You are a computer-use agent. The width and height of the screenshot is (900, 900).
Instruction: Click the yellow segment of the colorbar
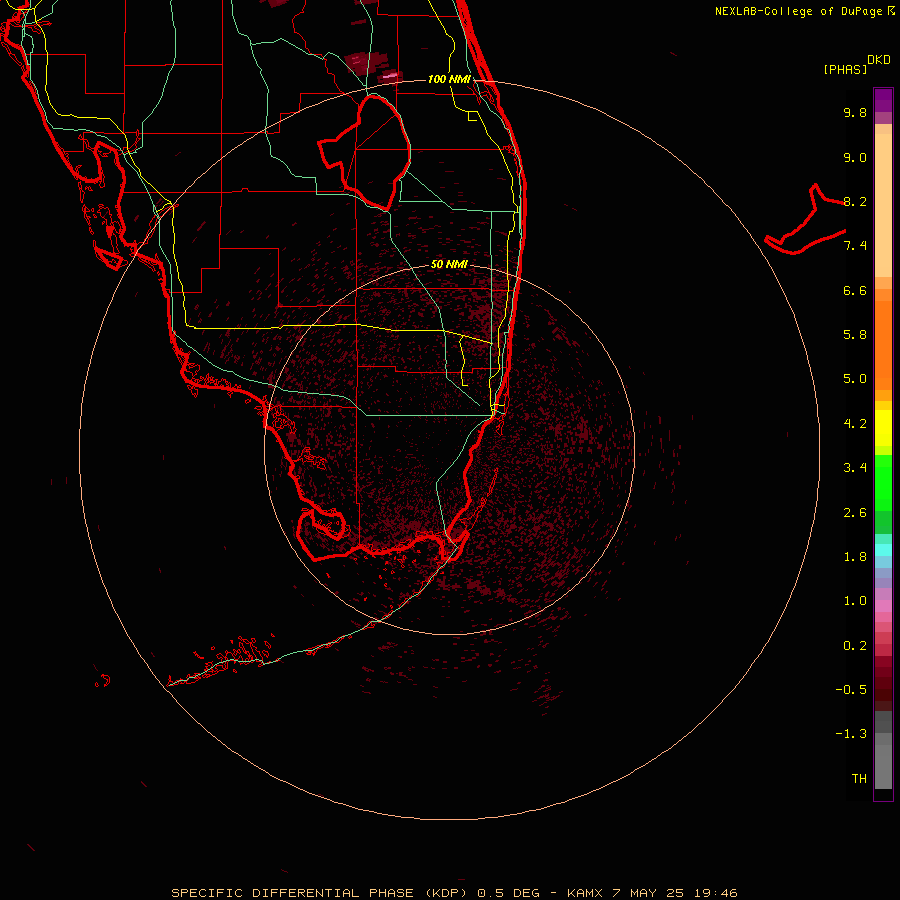883,428
